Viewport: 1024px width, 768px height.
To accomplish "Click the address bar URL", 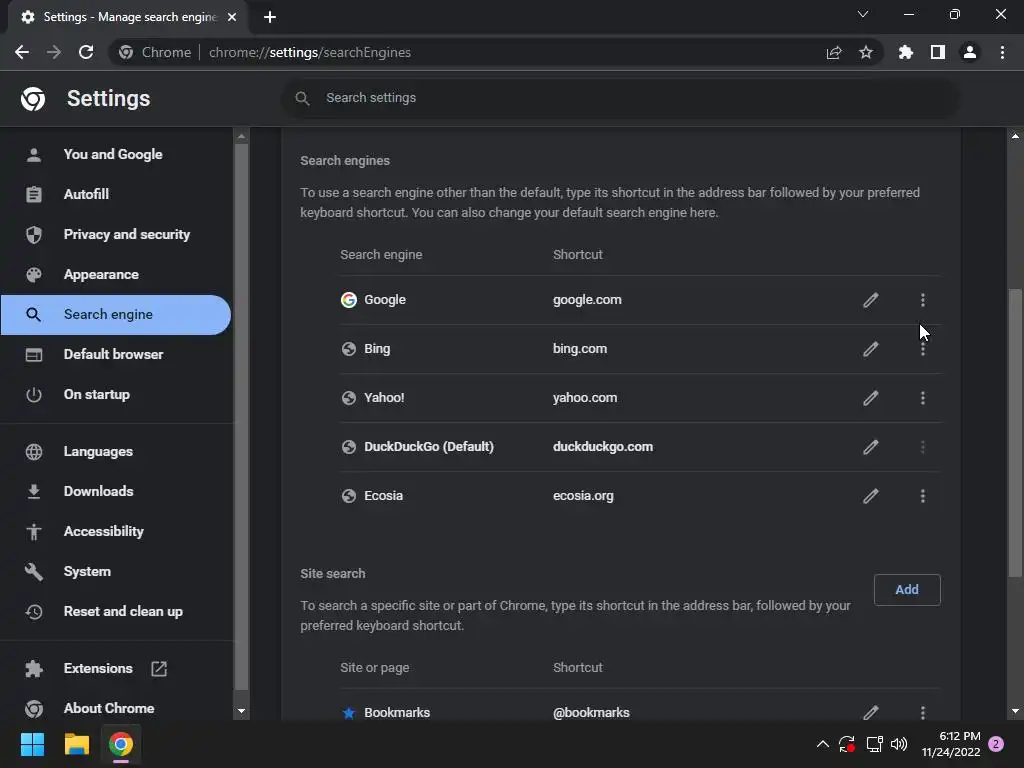I will [x=310, y=52].
